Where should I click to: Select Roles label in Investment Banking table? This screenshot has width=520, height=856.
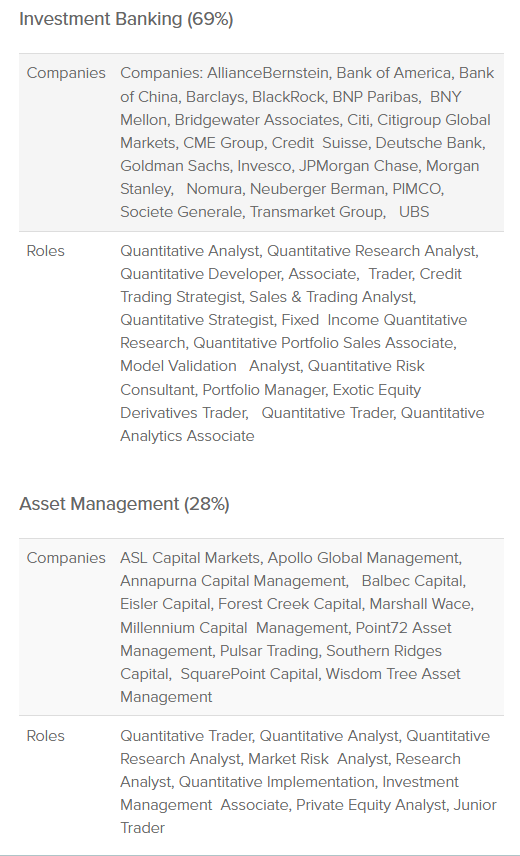(45, 251)
